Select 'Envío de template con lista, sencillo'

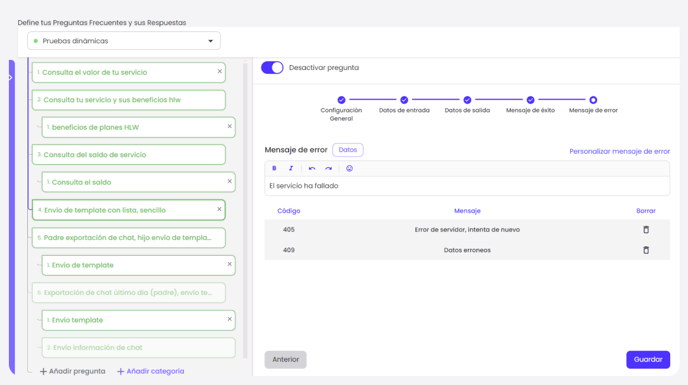pos(129,210)
